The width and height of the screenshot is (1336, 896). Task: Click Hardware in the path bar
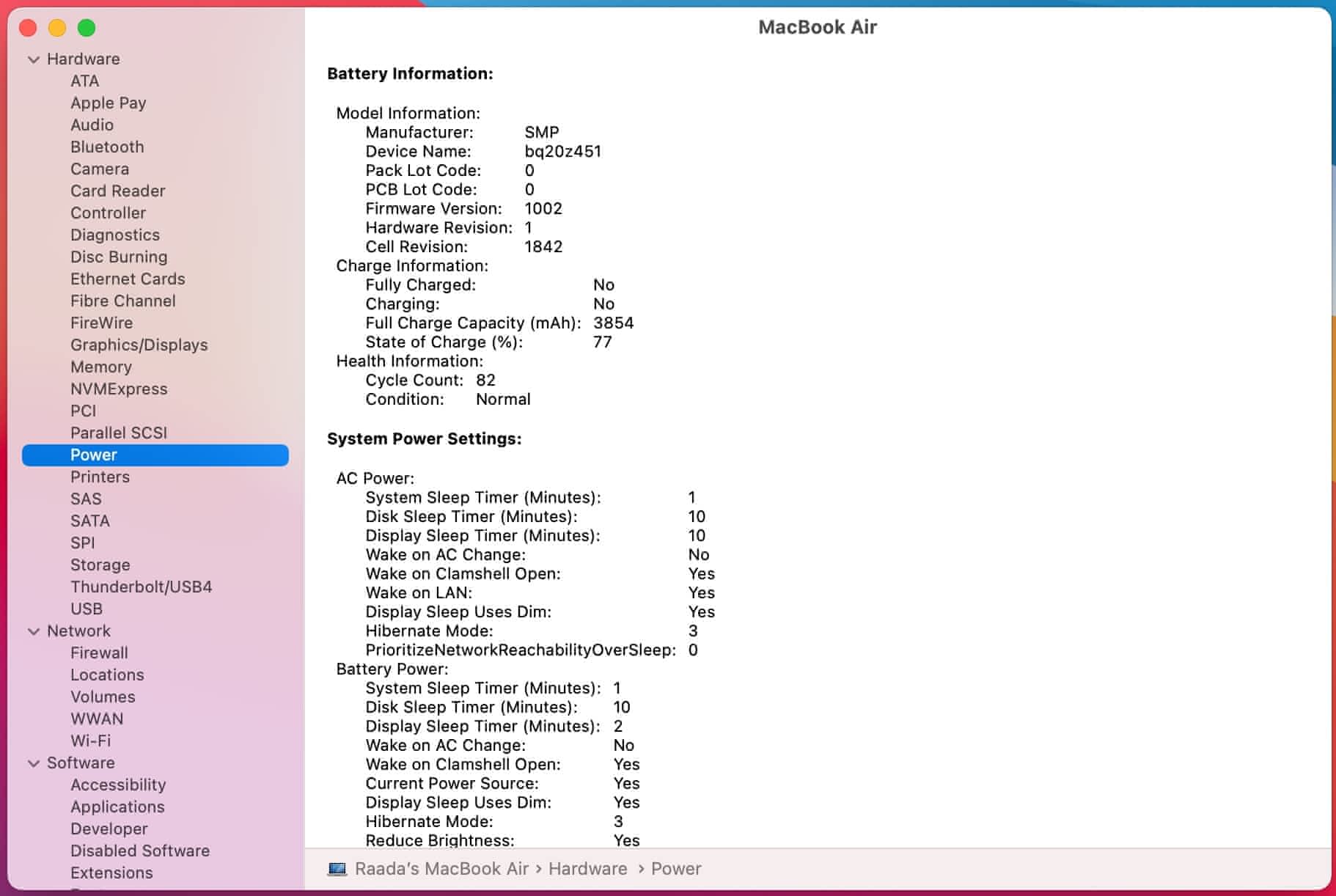pos(588,869)
